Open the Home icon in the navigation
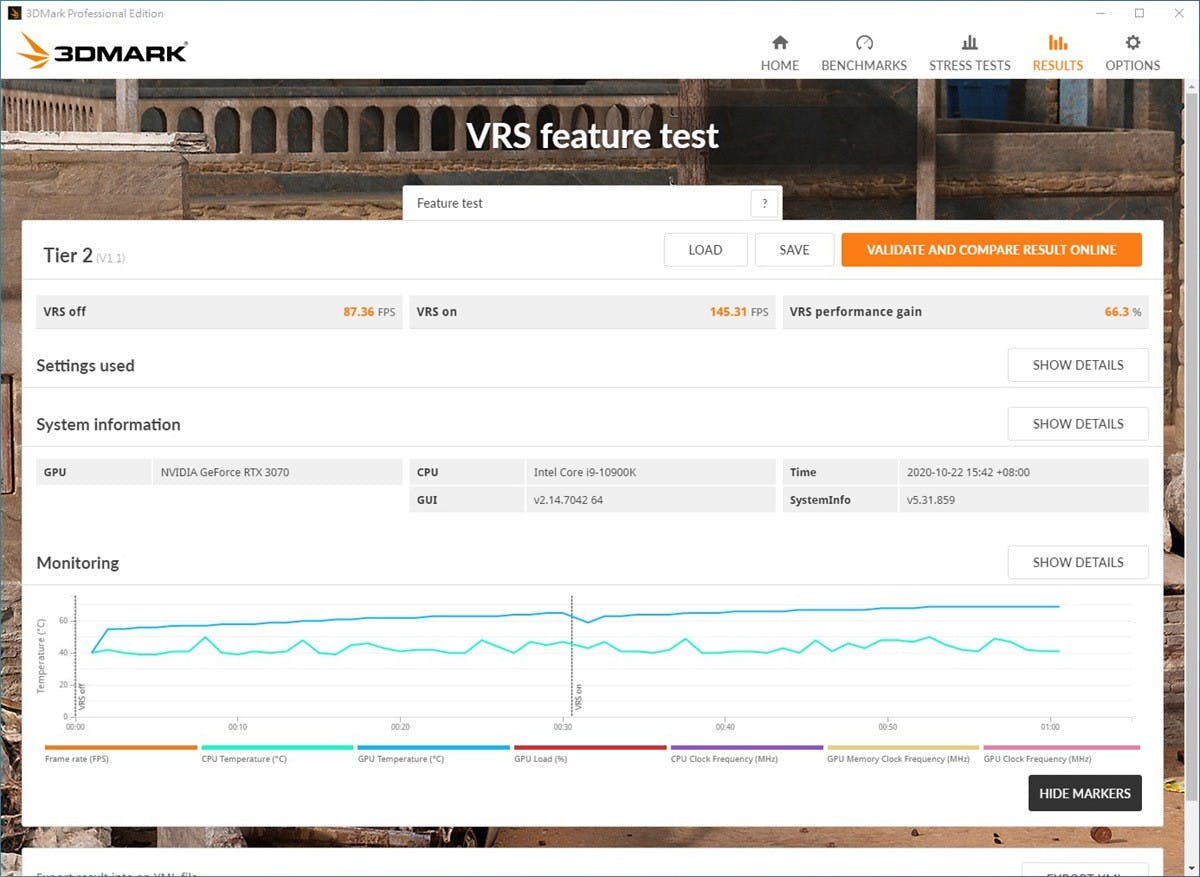This screenshot has height=877, width=1200. [780, 42]
